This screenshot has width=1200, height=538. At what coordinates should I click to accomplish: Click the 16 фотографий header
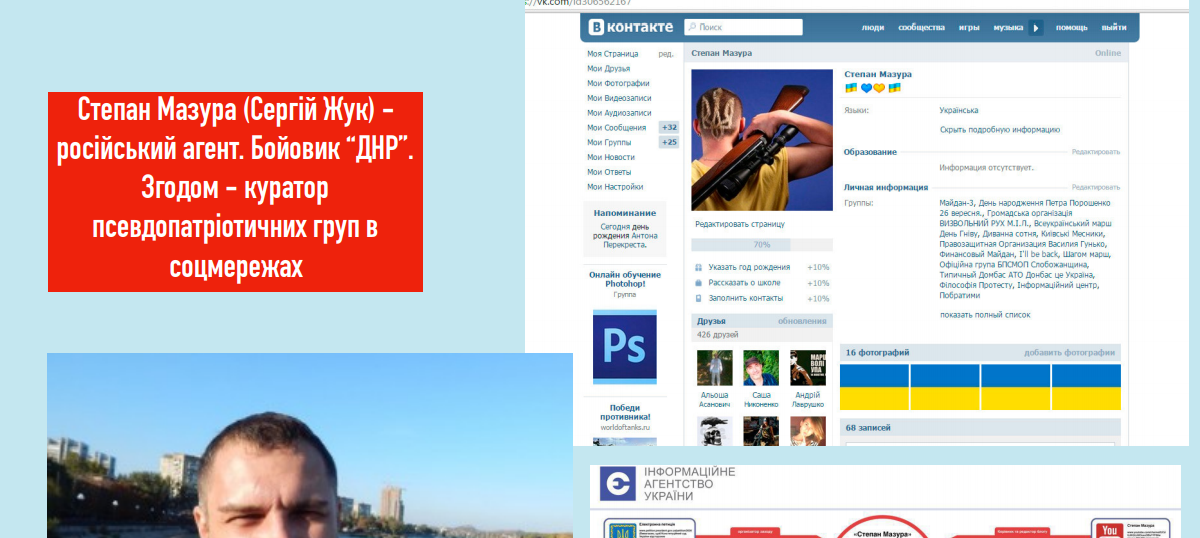(877, 353)
